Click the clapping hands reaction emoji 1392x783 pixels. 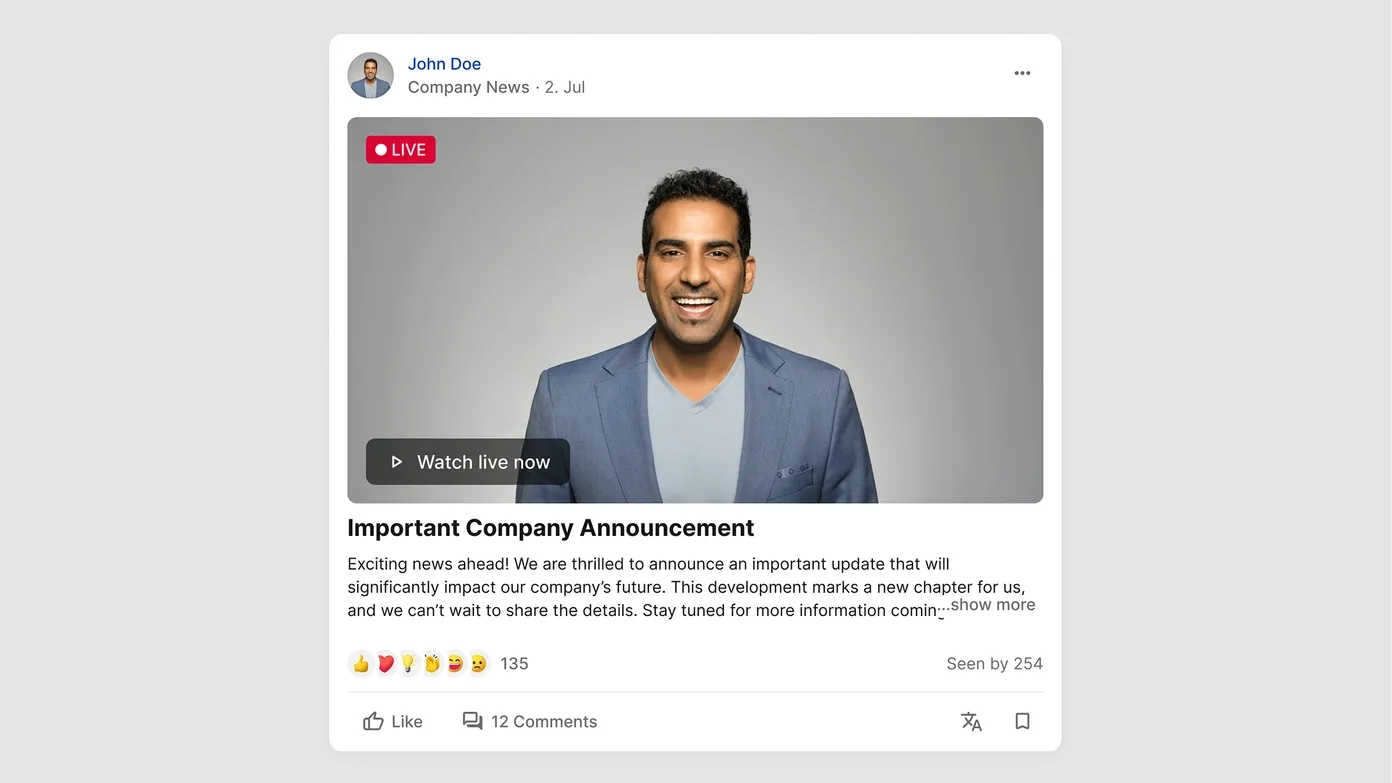pyautogui.click(x=432, y=663)
